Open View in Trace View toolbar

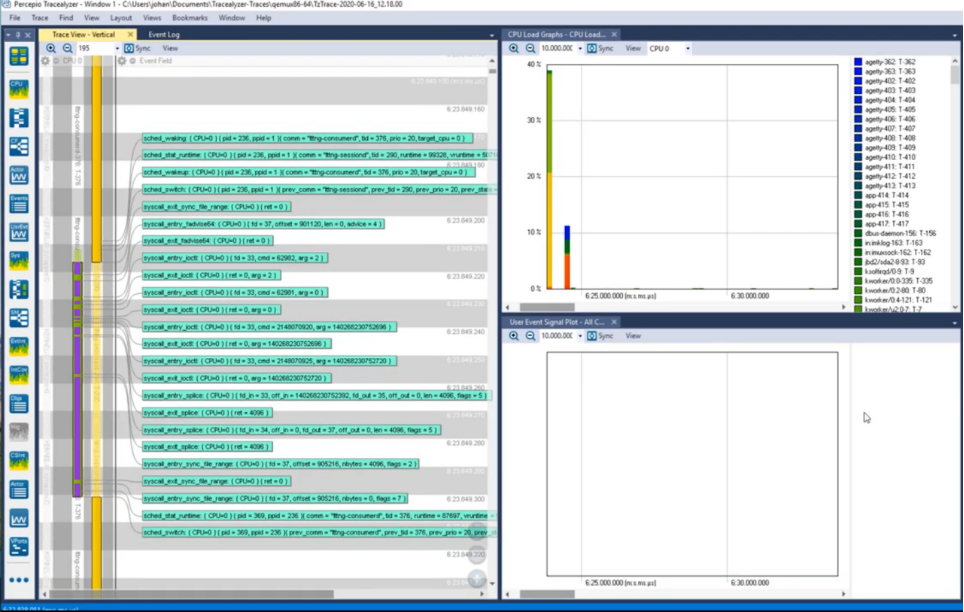[170, 48]
